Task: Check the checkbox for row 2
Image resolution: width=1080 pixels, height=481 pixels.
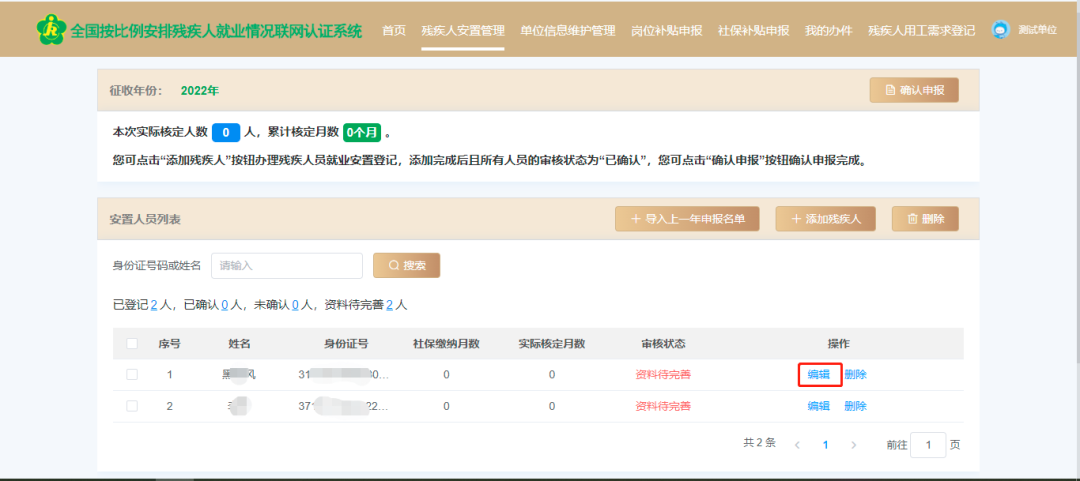Action: [132, 406]
